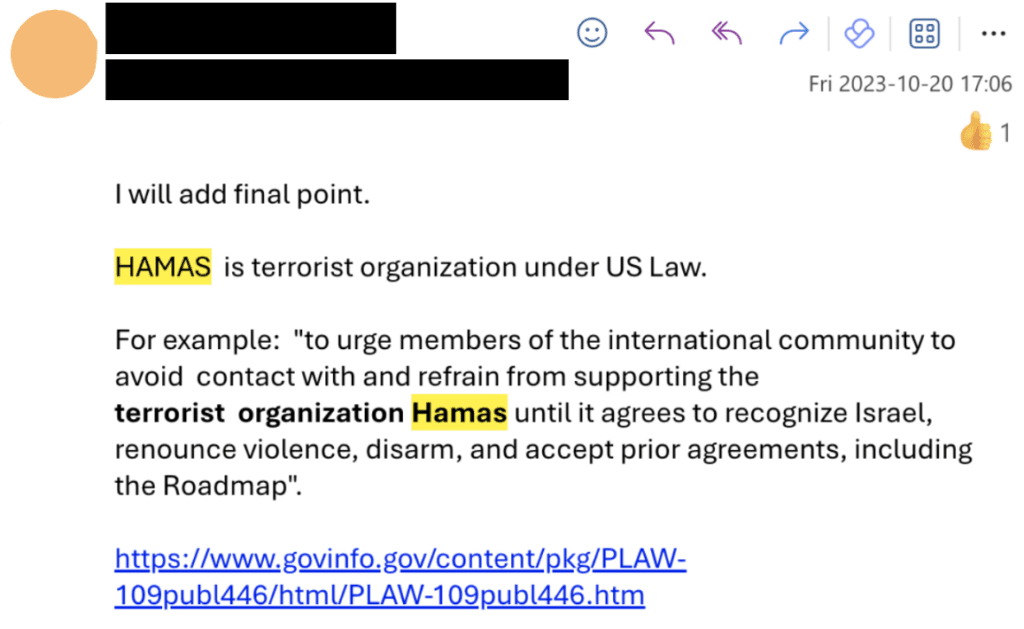
Task: Click the bold 'terrorist organization' text
Action: (x=259, y=413)
